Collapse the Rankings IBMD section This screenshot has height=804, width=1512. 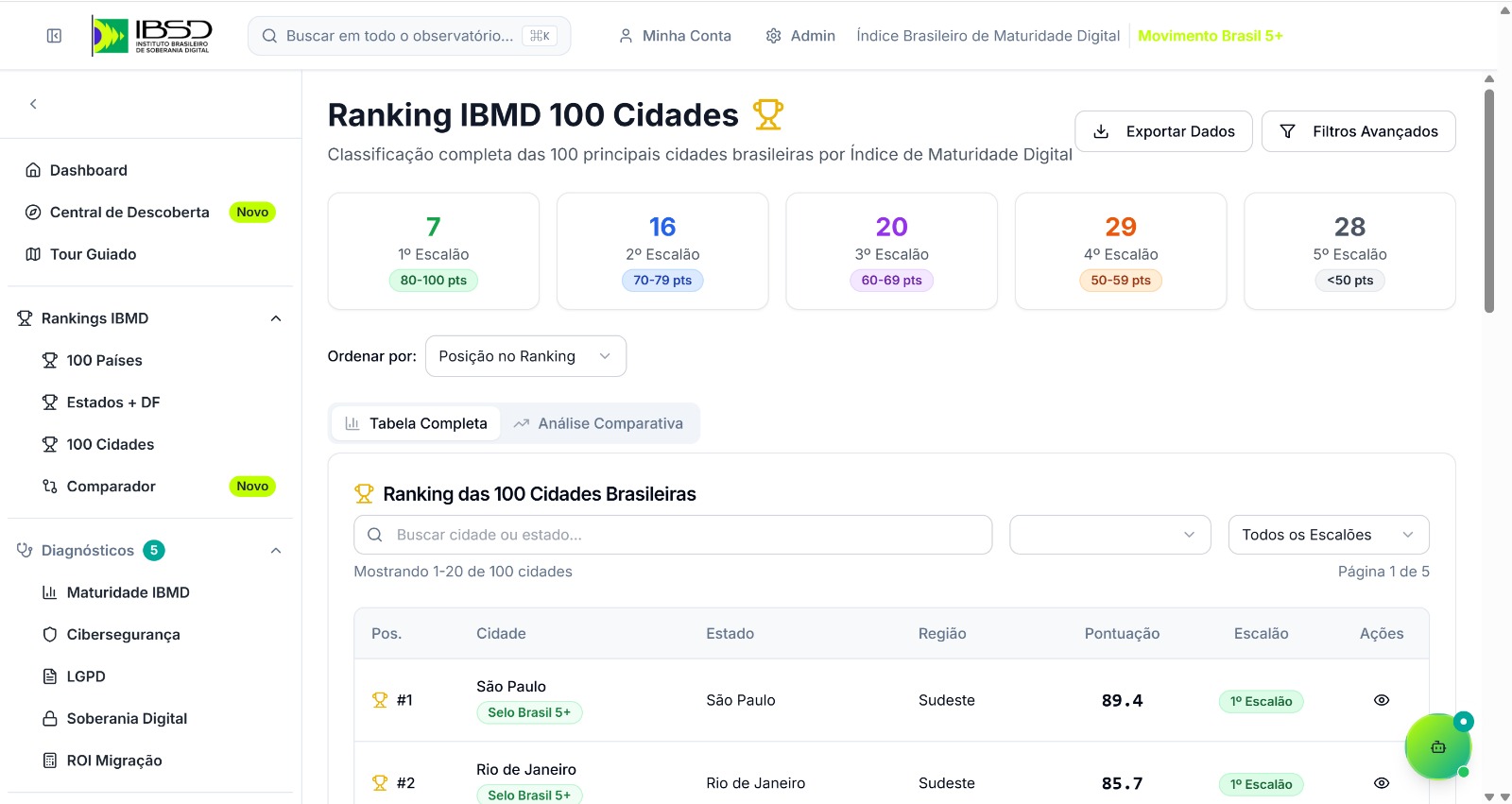[276, 318]
